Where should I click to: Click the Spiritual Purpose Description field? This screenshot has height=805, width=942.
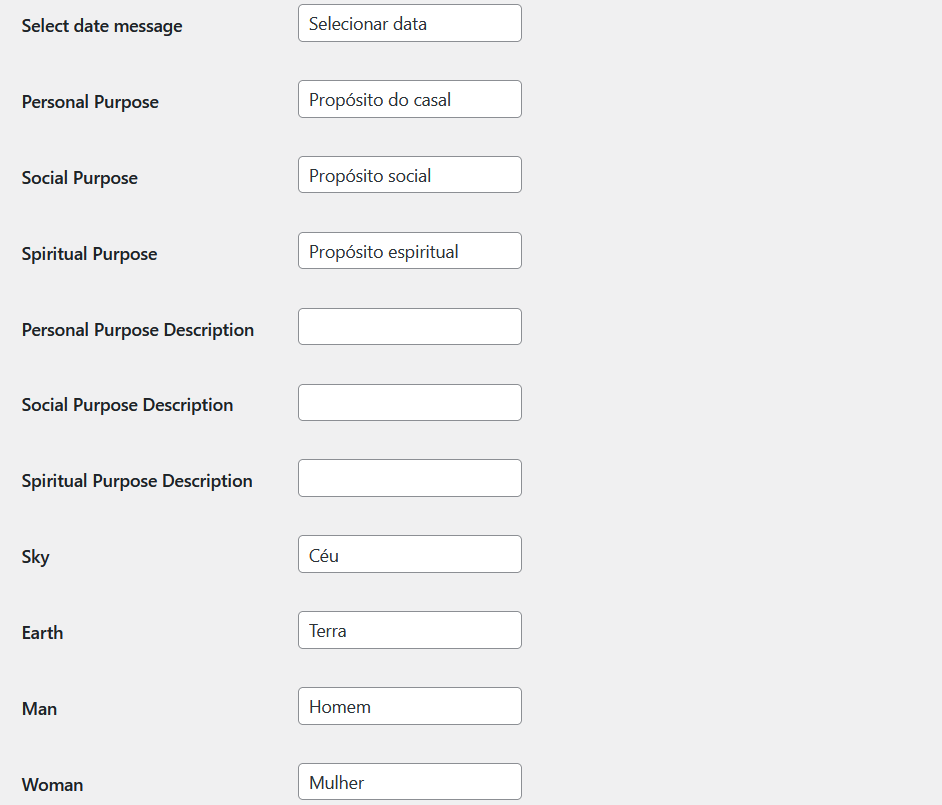pyautogui.click(x=409, y=478)
